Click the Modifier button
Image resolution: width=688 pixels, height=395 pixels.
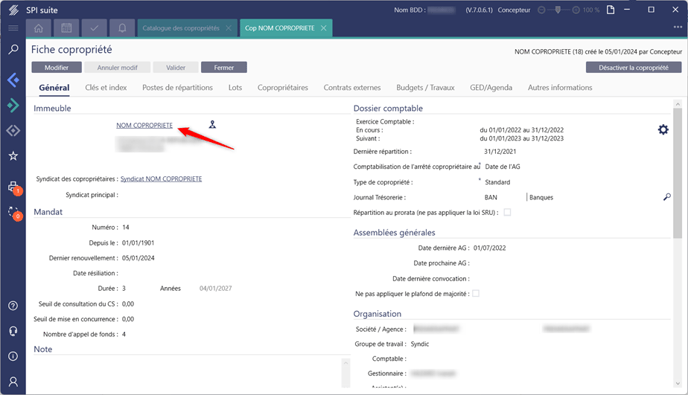tap(57, 67)
